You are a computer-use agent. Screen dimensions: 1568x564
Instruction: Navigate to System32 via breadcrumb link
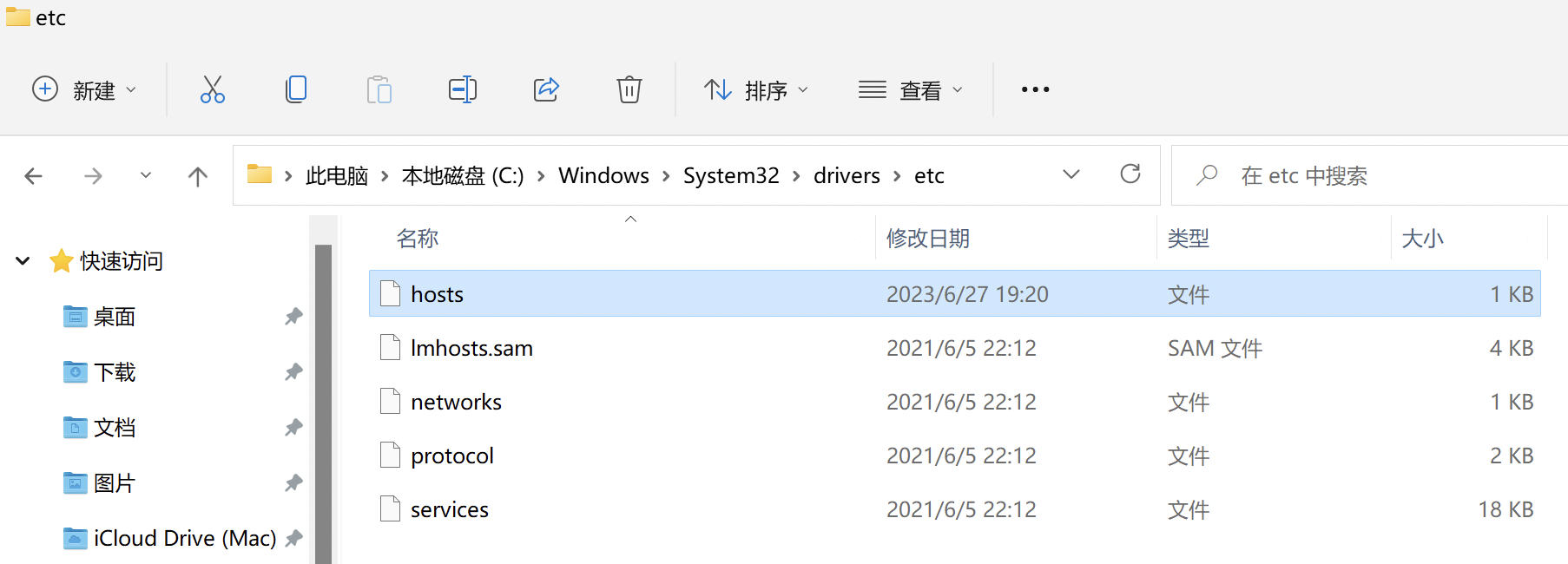731,174
